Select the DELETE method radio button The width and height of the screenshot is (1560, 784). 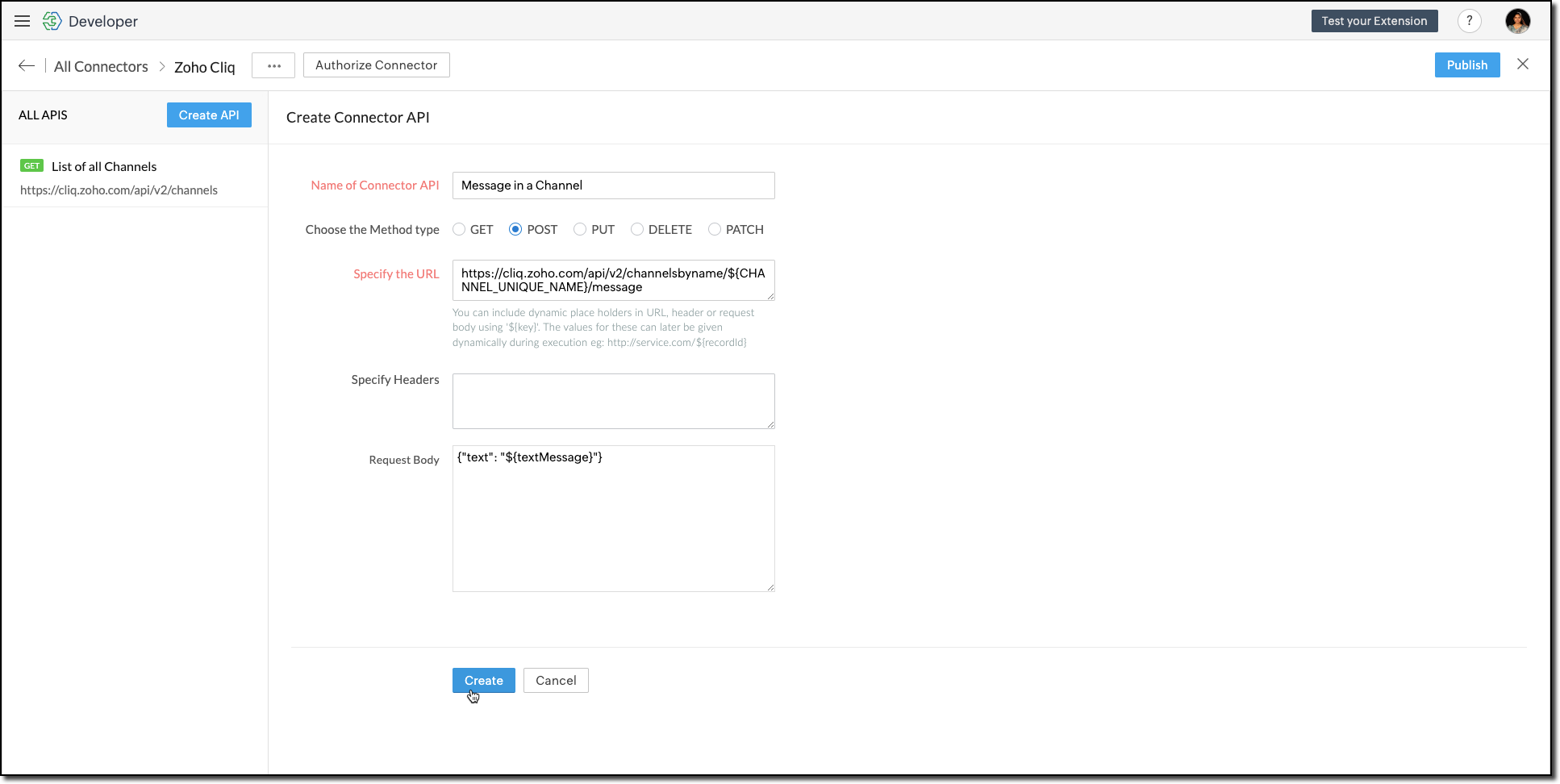pos(637,230)
